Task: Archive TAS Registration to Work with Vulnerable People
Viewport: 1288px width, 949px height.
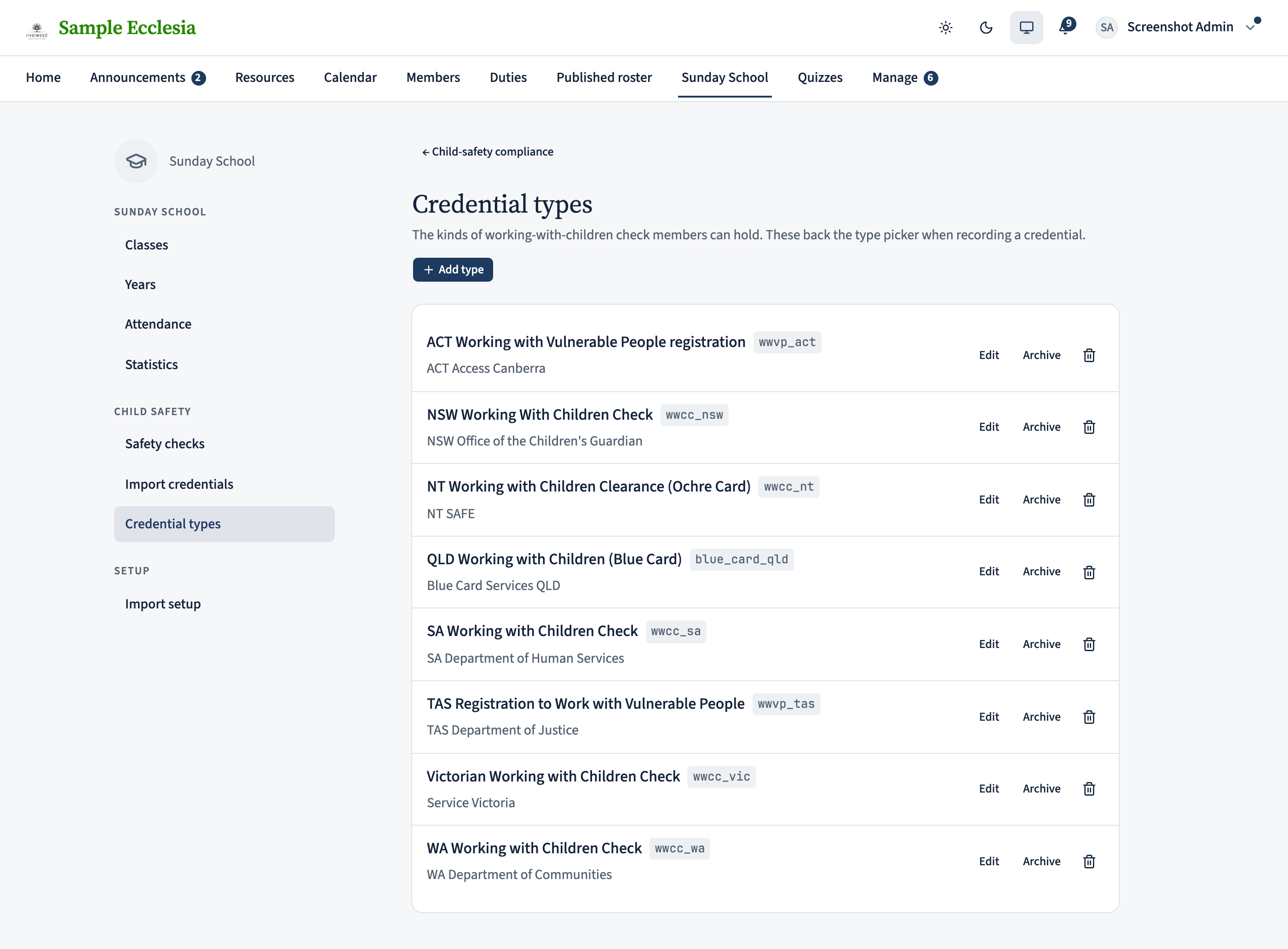Action: tap(1041, 717)
